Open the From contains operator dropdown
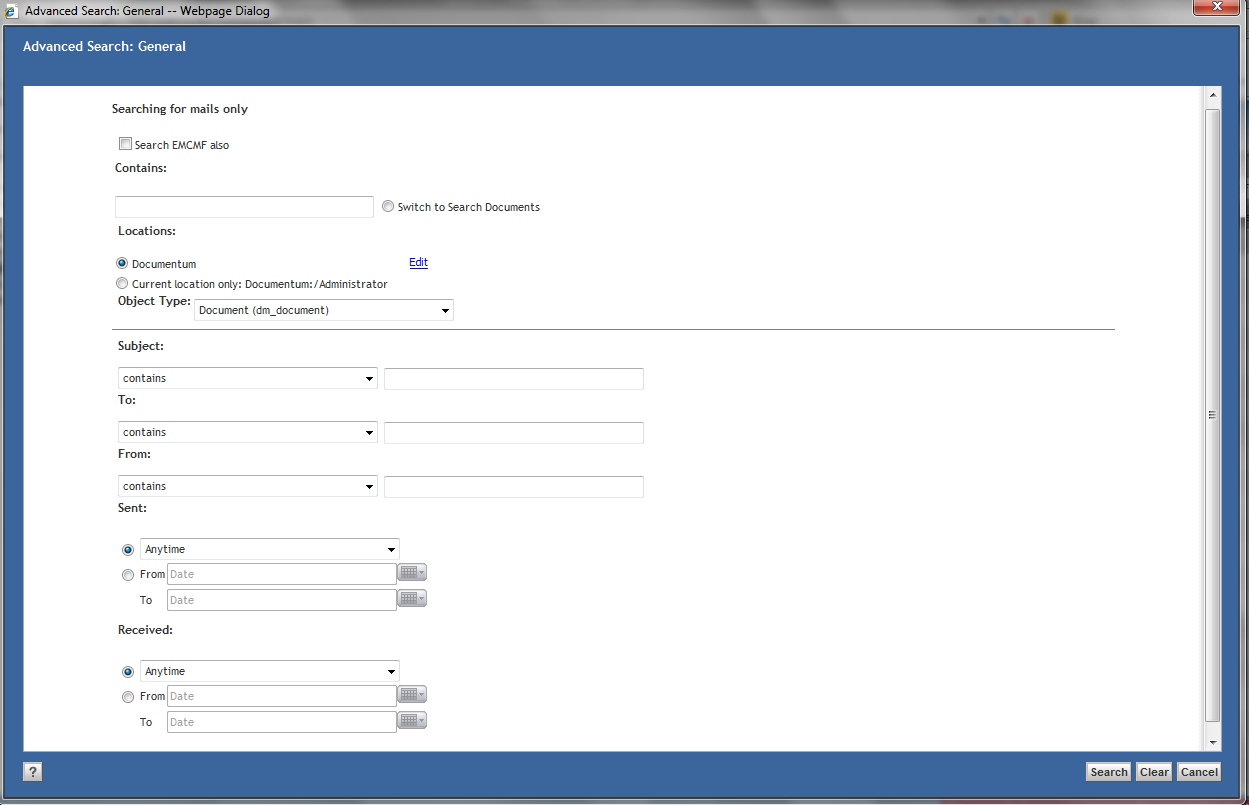Screen dimensions: 1249x805 pos(248,486)
